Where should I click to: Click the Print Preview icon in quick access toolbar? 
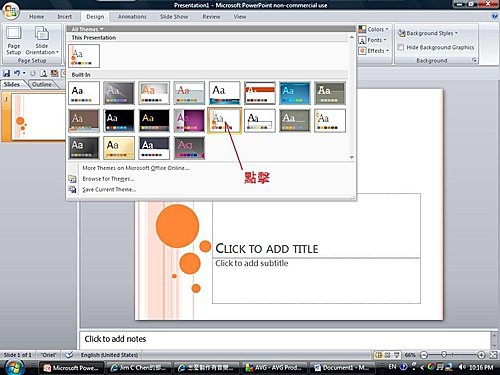[x=43, y=73]
